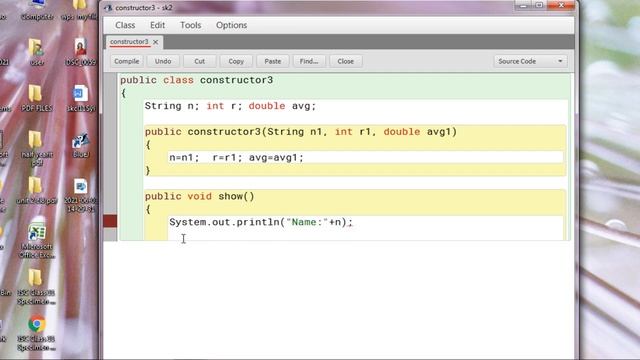Expand the Source Code view dropdown
This screenshot has width=640, height=360.
[530, 61]
